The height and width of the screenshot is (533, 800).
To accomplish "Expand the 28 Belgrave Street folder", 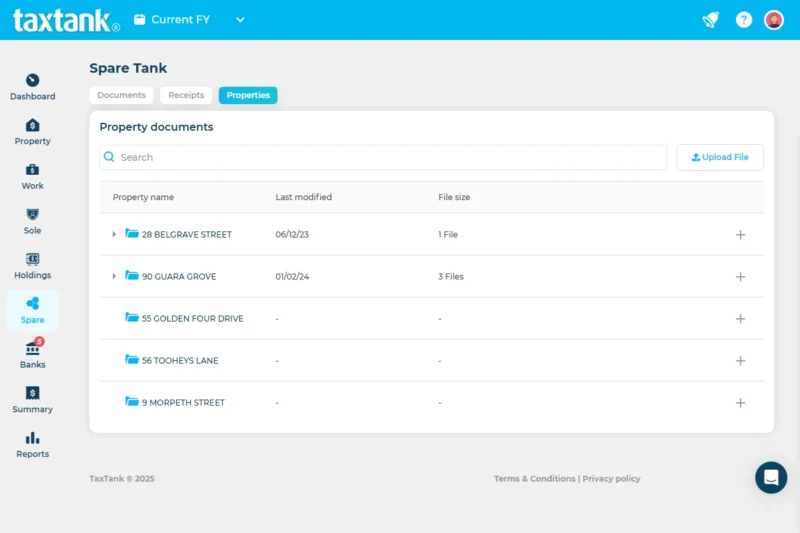I will click(114, 235).
